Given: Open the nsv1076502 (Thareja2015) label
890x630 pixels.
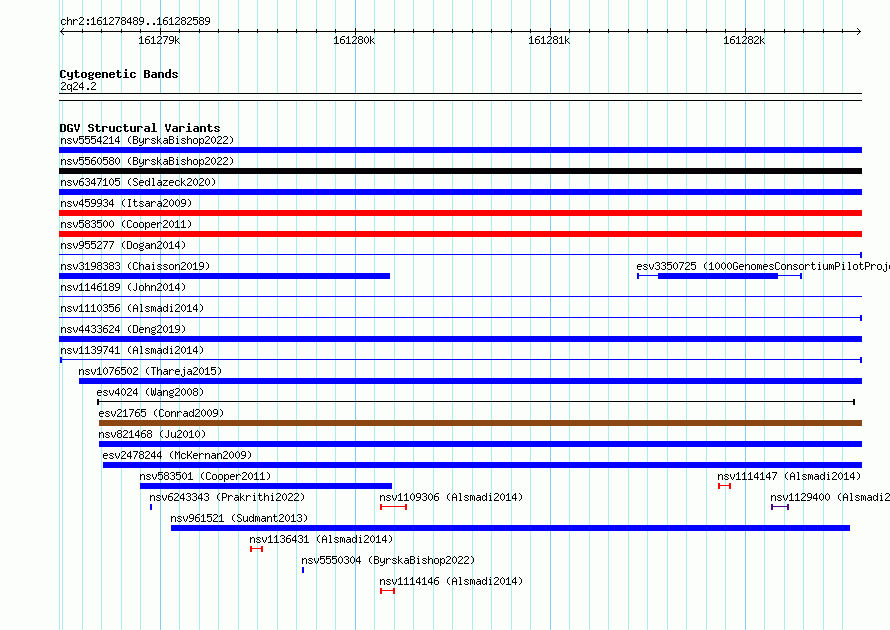Looking at the screenshot, I should click(x=150, y=371).
